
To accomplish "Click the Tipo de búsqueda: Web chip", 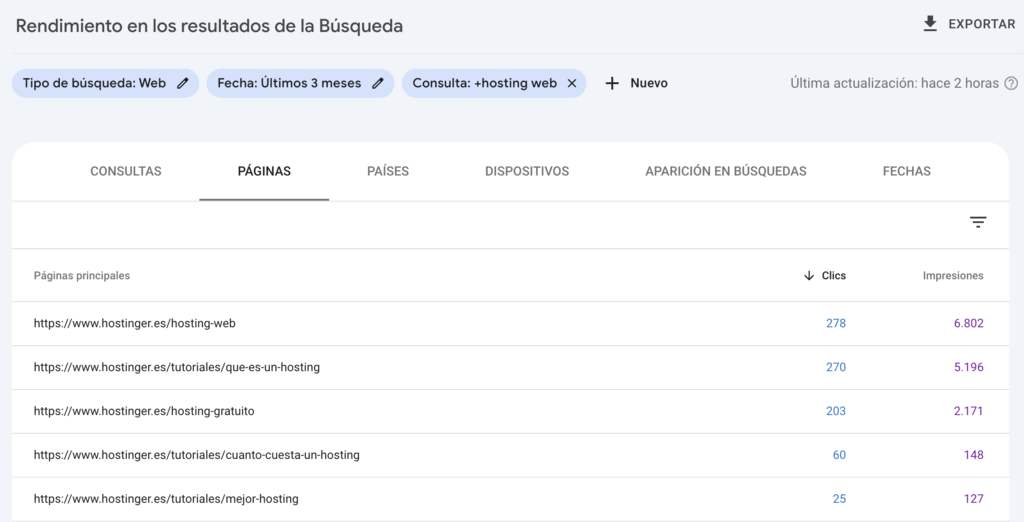I will pyautogui.click(x=94, y=83).
